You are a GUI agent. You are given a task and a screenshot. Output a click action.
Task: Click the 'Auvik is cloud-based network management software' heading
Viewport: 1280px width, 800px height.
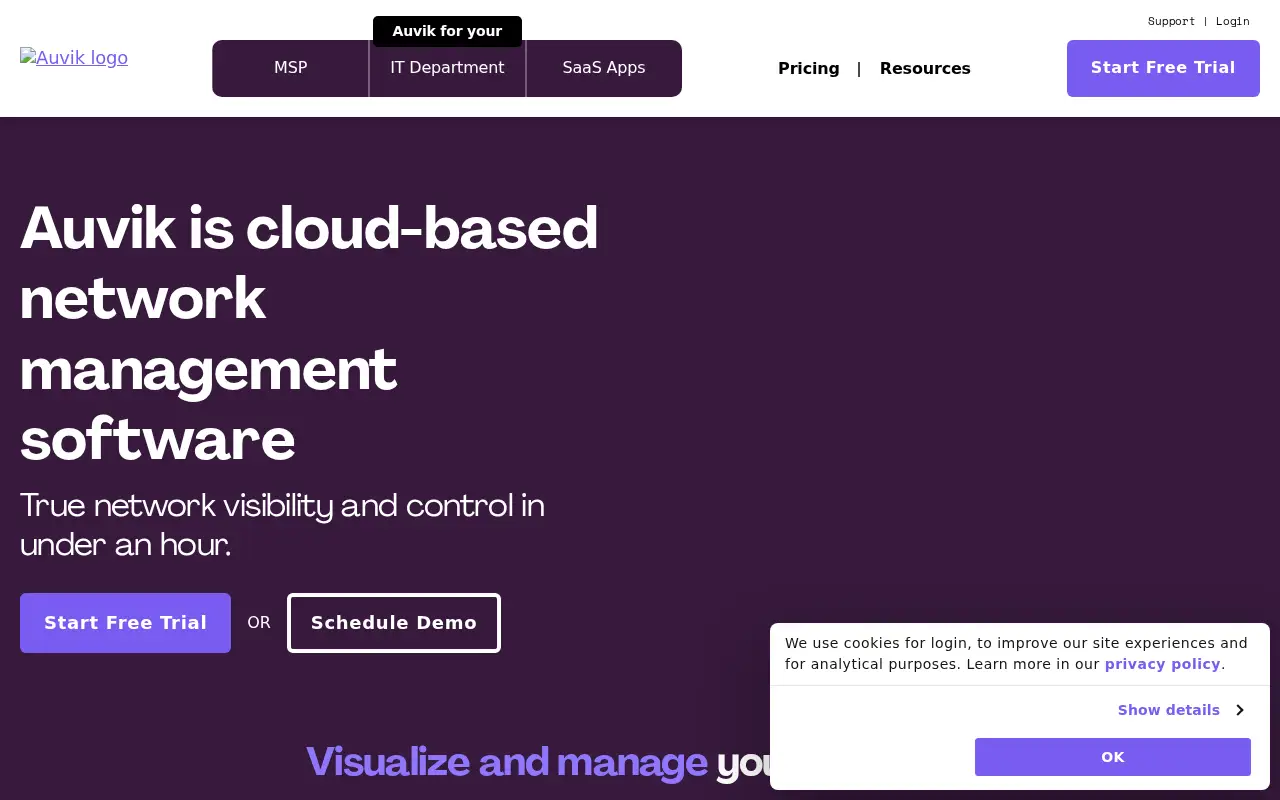coord(309,333)
